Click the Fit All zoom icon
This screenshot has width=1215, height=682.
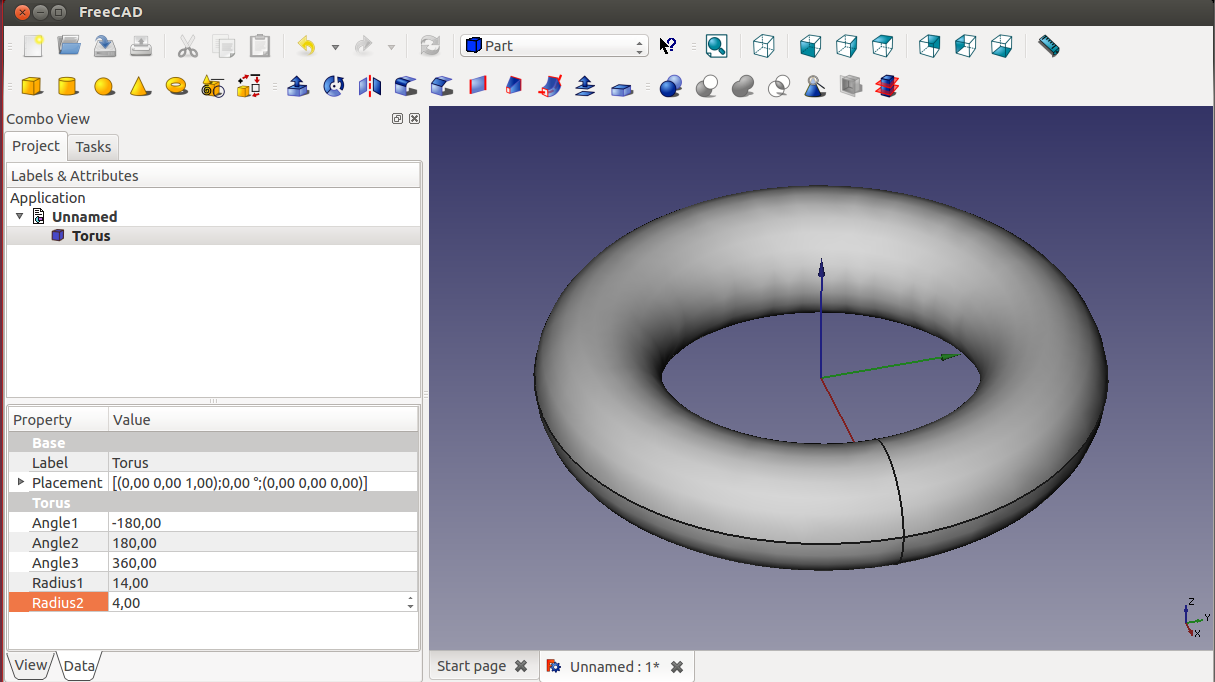click(x=716, y=46)
